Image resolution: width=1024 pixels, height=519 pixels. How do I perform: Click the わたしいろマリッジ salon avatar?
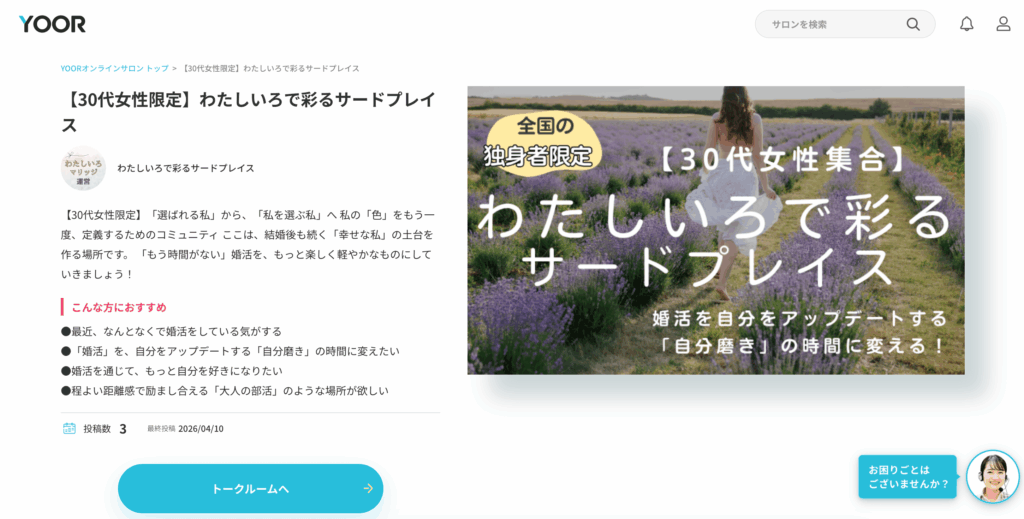point(83,168)
